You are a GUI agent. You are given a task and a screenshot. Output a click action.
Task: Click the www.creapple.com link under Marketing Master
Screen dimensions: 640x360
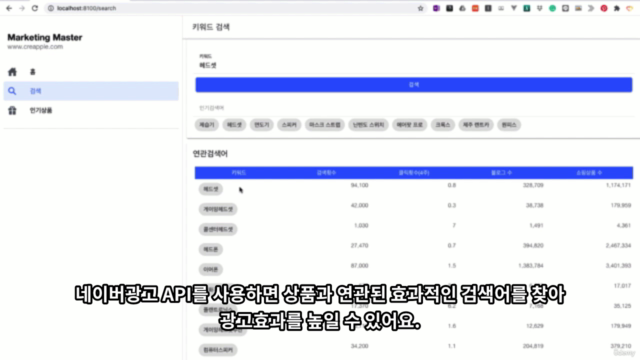pos(35,47)
